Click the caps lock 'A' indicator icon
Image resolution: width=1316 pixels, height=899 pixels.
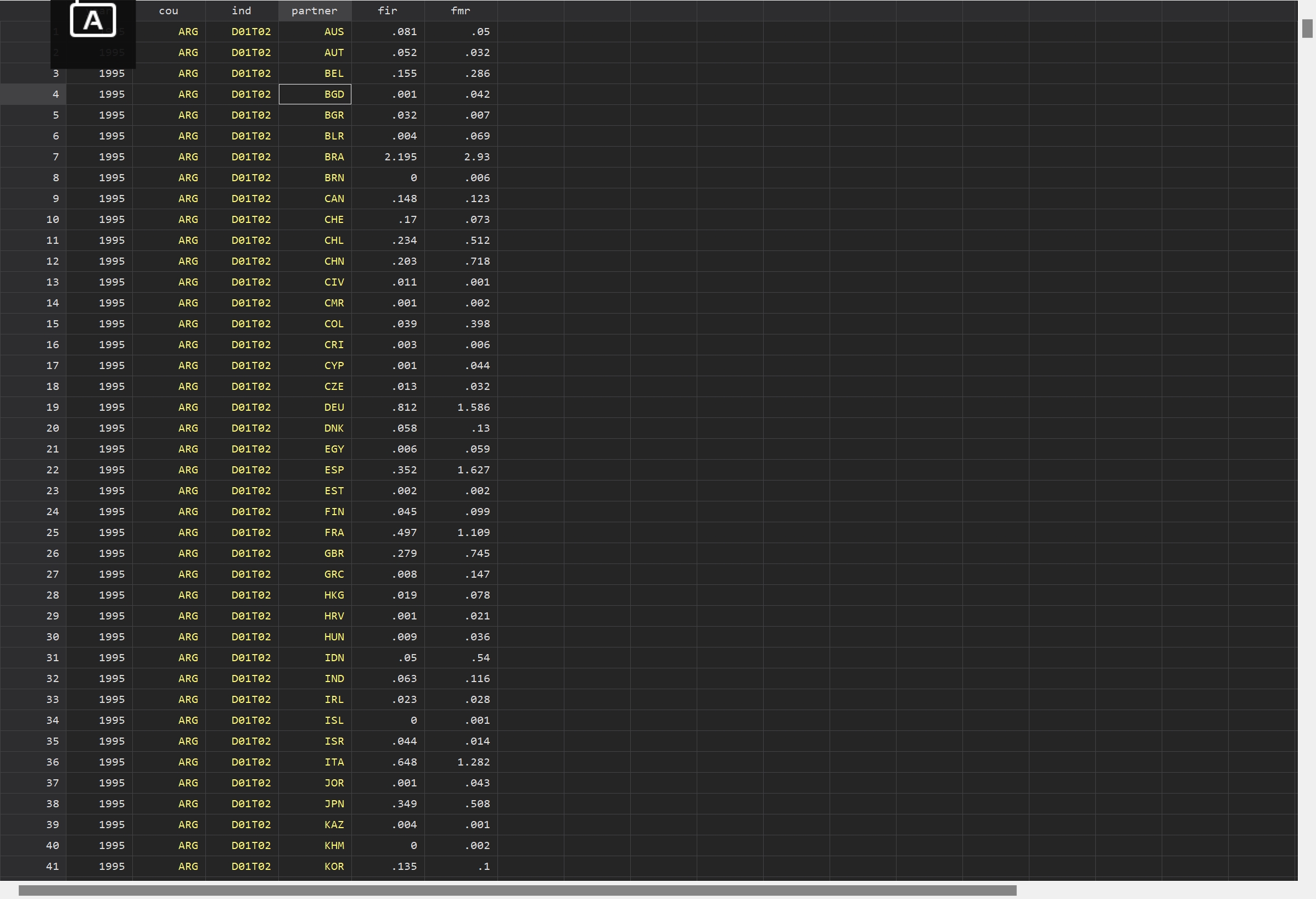[x=93, y=20]
